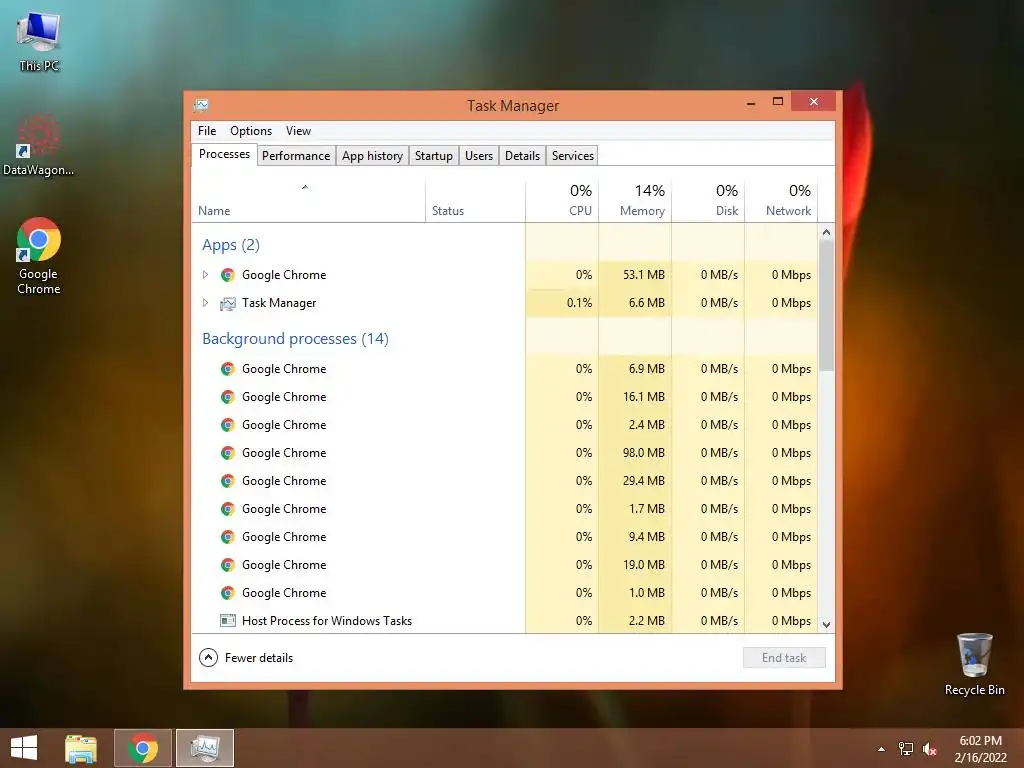1024x768 pixels.
Task: Select Chrome process using 2.4 MB
Action: (505, 425)
